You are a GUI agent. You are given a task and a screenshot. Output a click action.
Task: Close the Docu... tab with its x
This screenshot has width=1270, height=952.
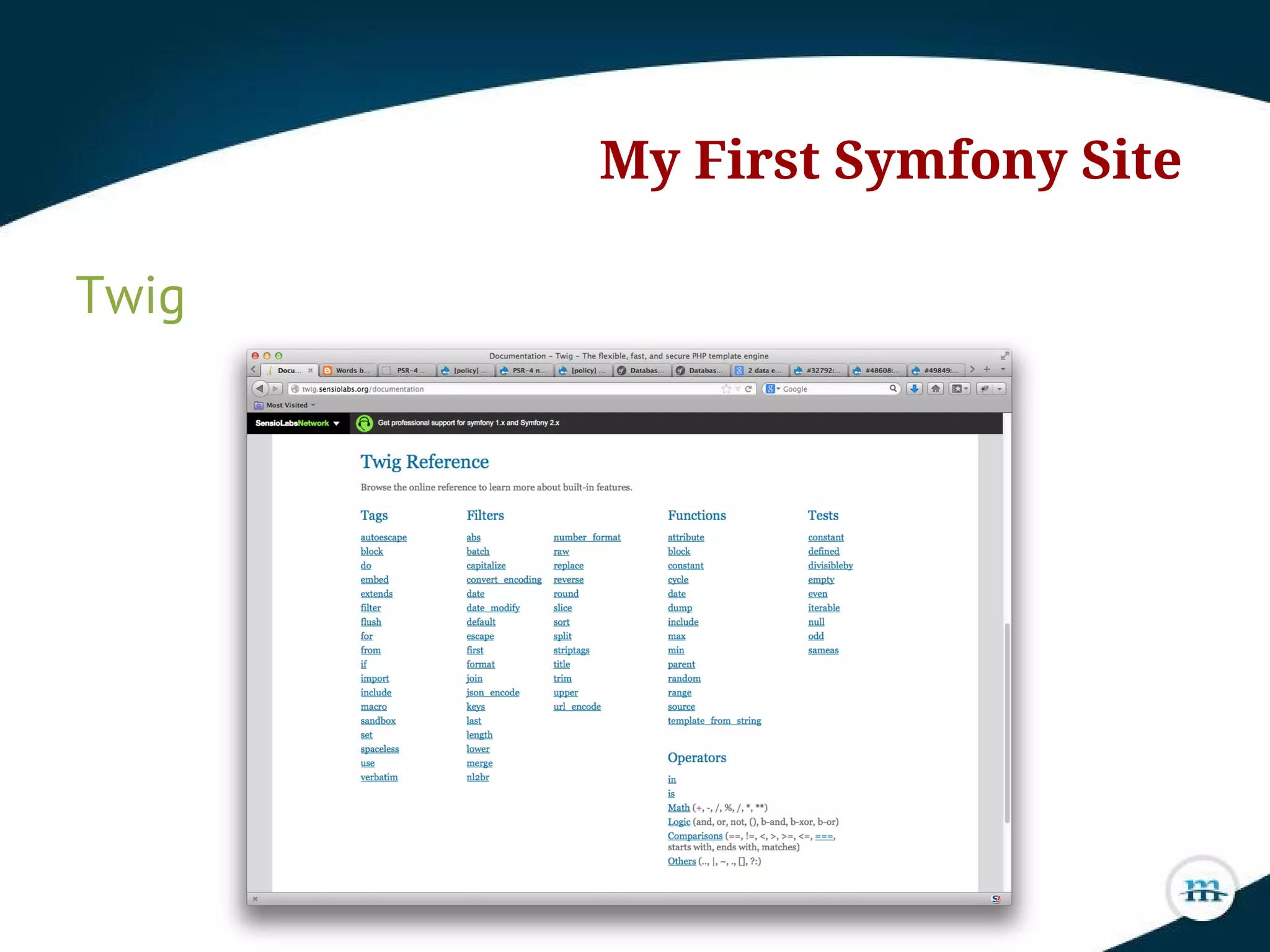coord(311,371)
